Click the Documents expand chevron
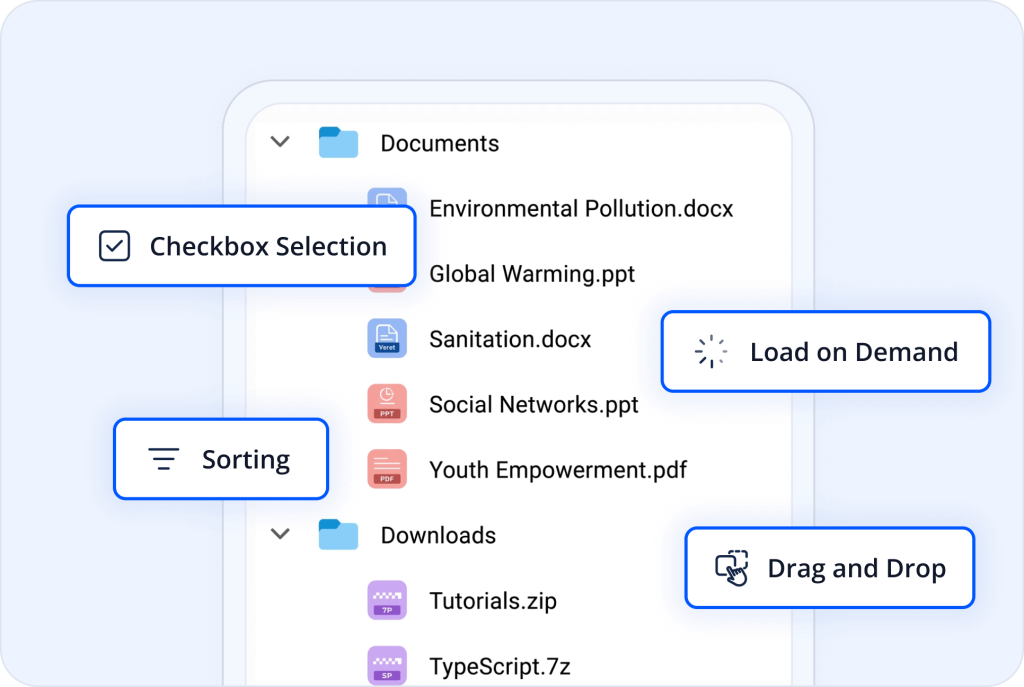Viewport: 1024px width, 687px height. (x=280, y=142)
